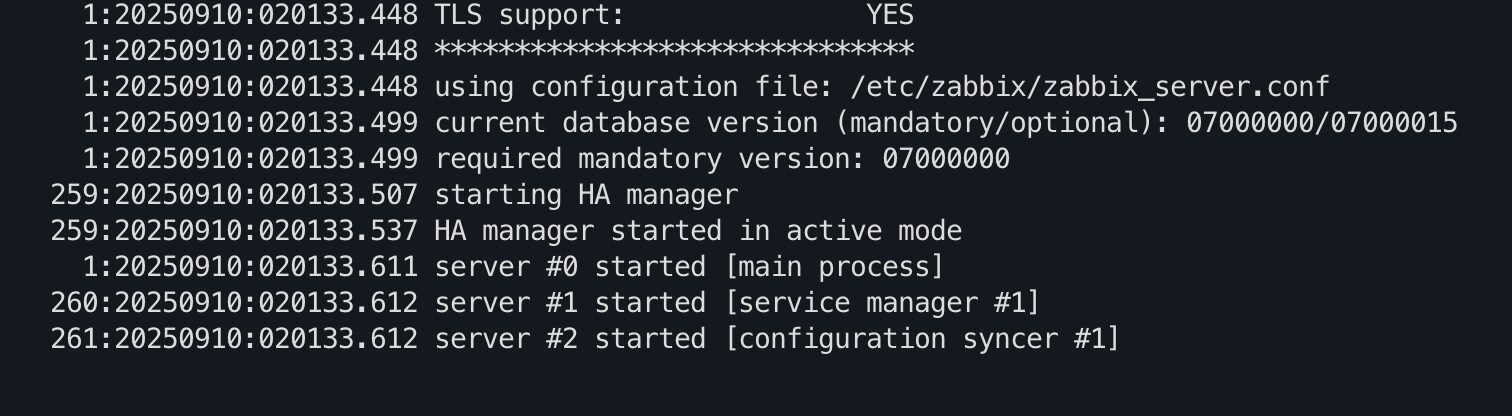Click the '[main process]' bracketed label
1512x416 pixels.
coord(834,267)
